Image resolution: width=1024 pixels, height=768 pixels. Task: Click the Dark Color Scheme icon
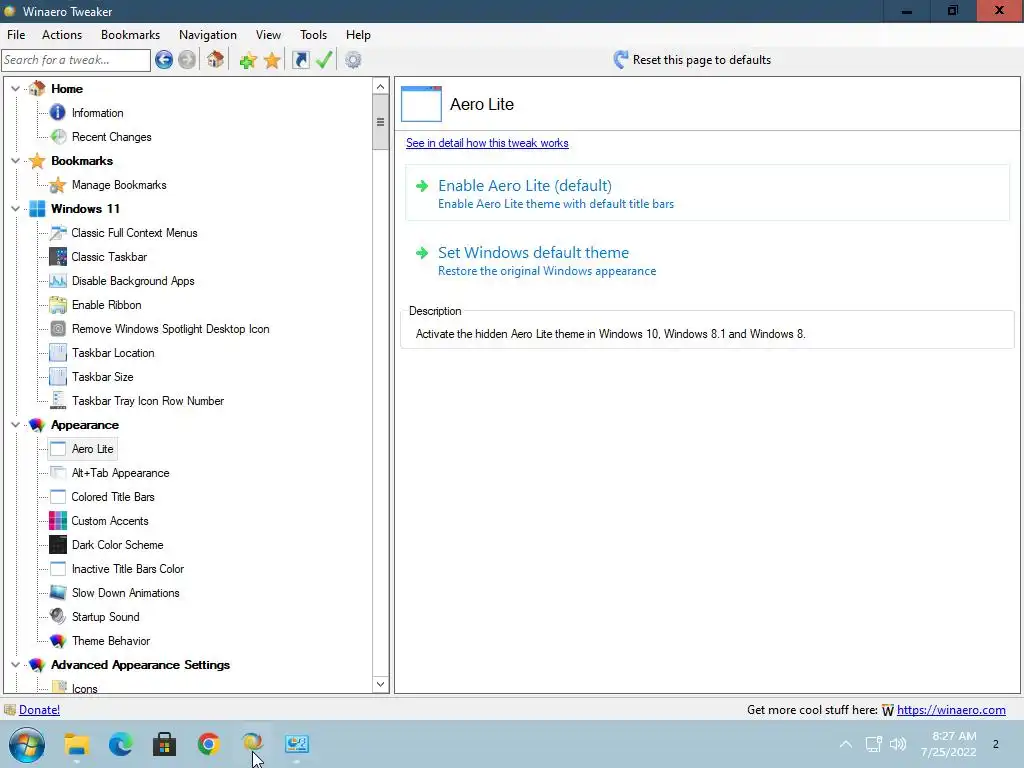(x=57, y=545)
